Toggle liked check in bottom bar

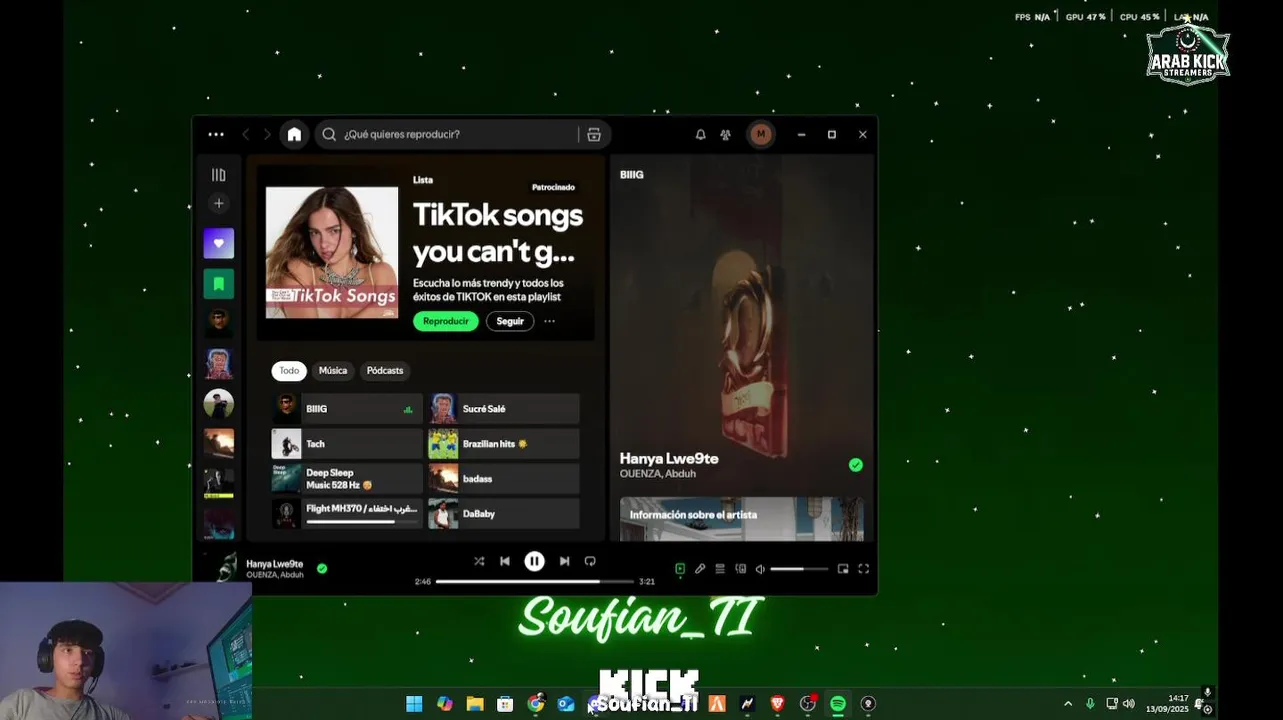(x=322, y=568)
